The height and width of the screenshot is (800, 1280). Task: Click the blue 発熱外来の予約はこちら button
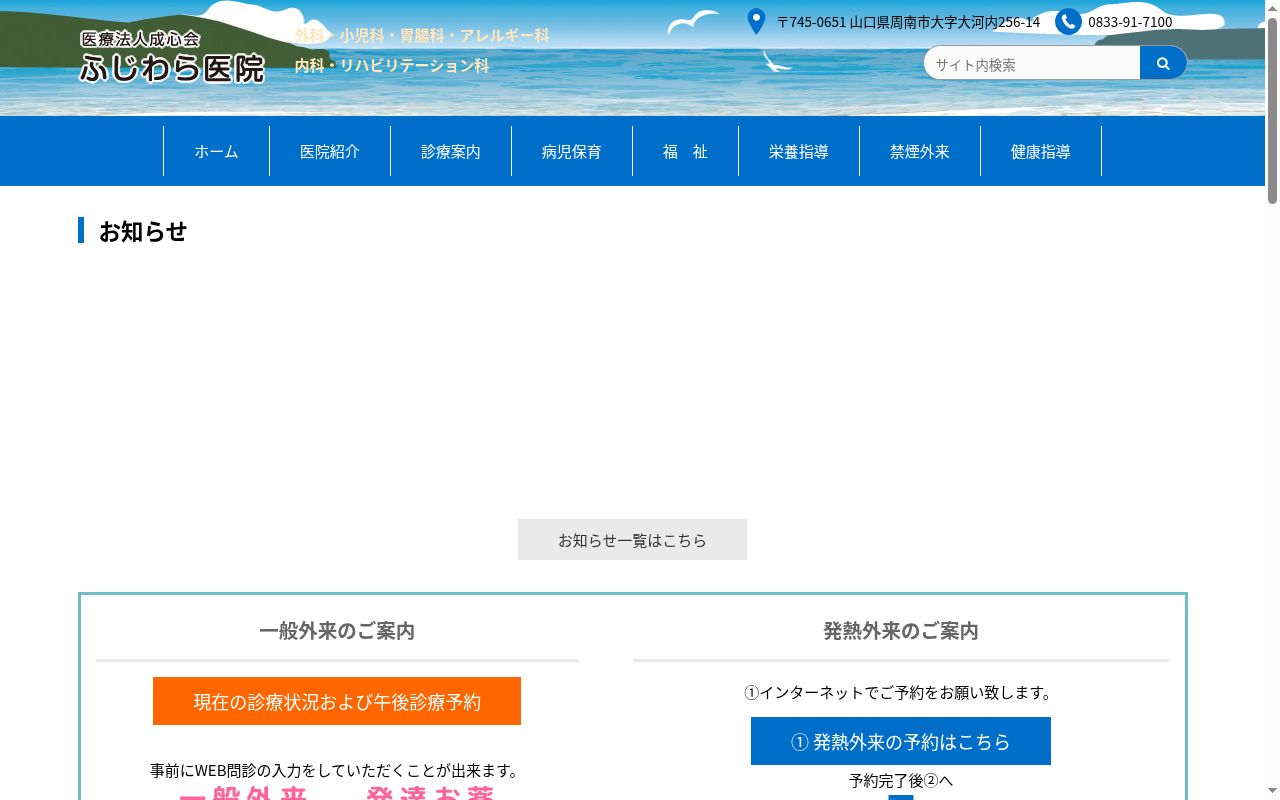point(901,741)
